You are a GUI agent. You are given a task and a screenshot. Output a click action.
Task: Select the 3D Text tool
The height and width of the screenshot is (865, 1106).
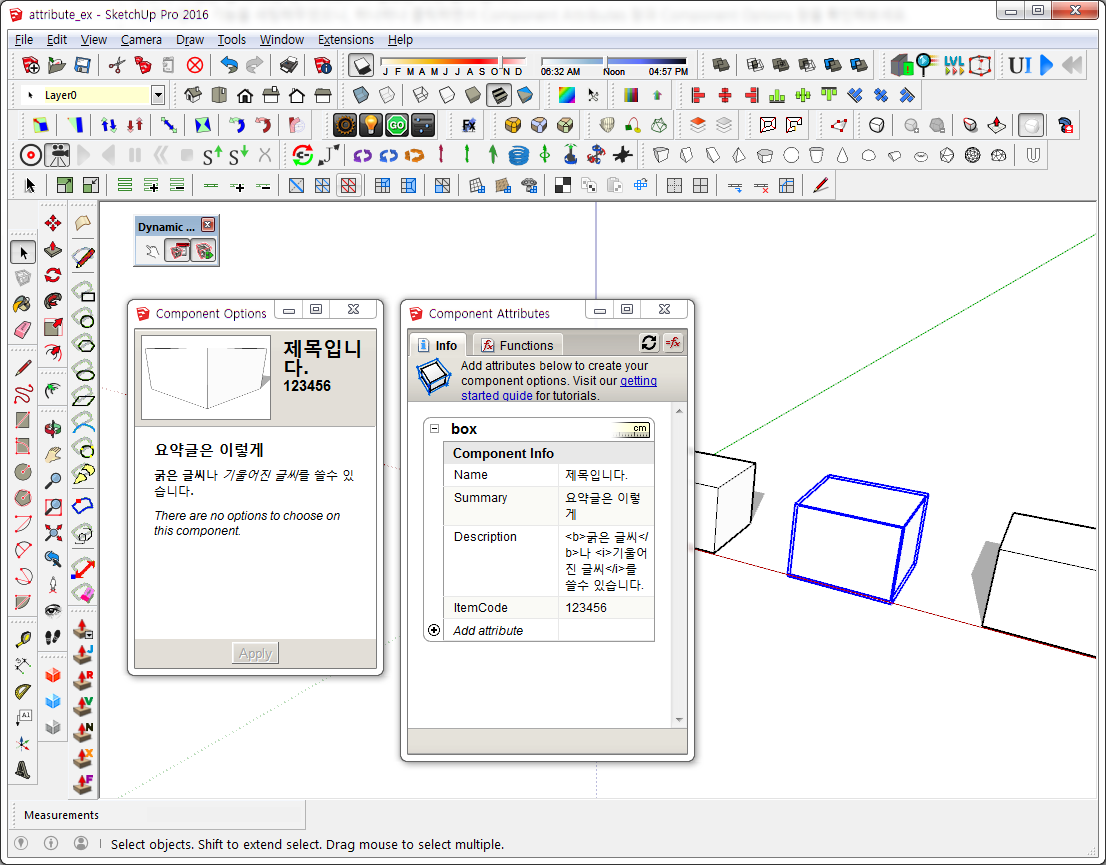[x=23, y=770]
